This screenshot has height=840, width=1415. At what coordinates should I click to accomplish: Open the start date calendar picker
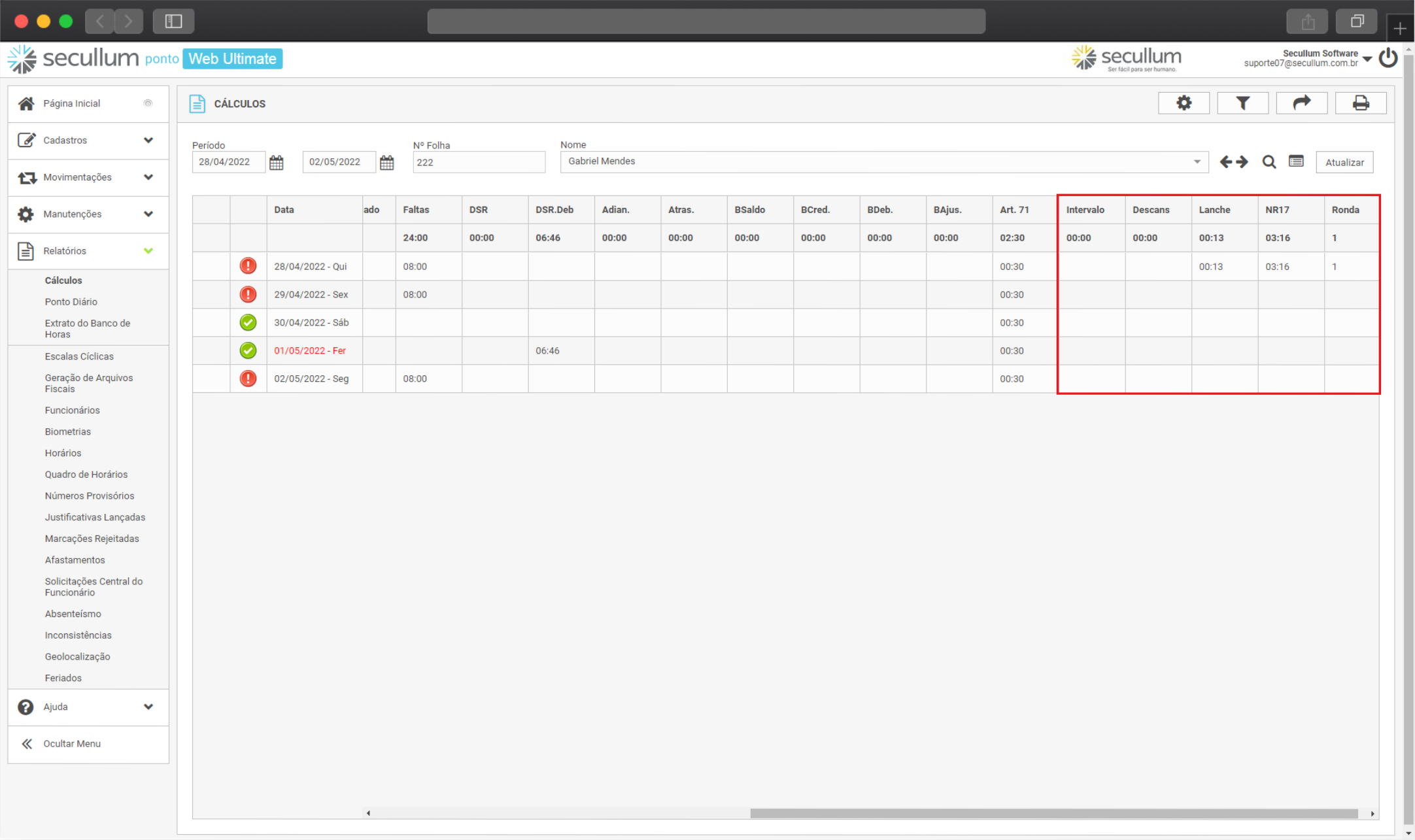click(277, 162)
